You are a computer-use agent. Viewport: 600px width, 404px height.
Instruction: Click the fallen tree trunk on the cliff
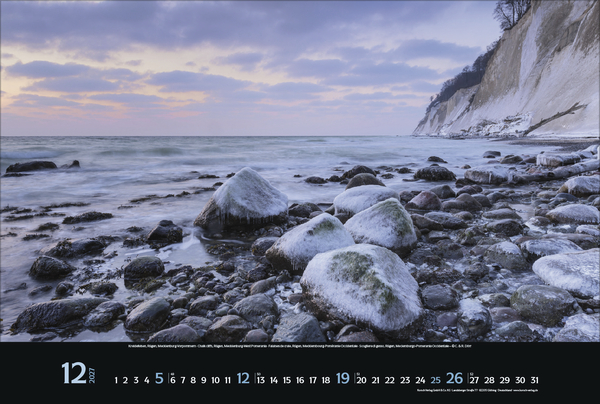click(x=555, y=118)
